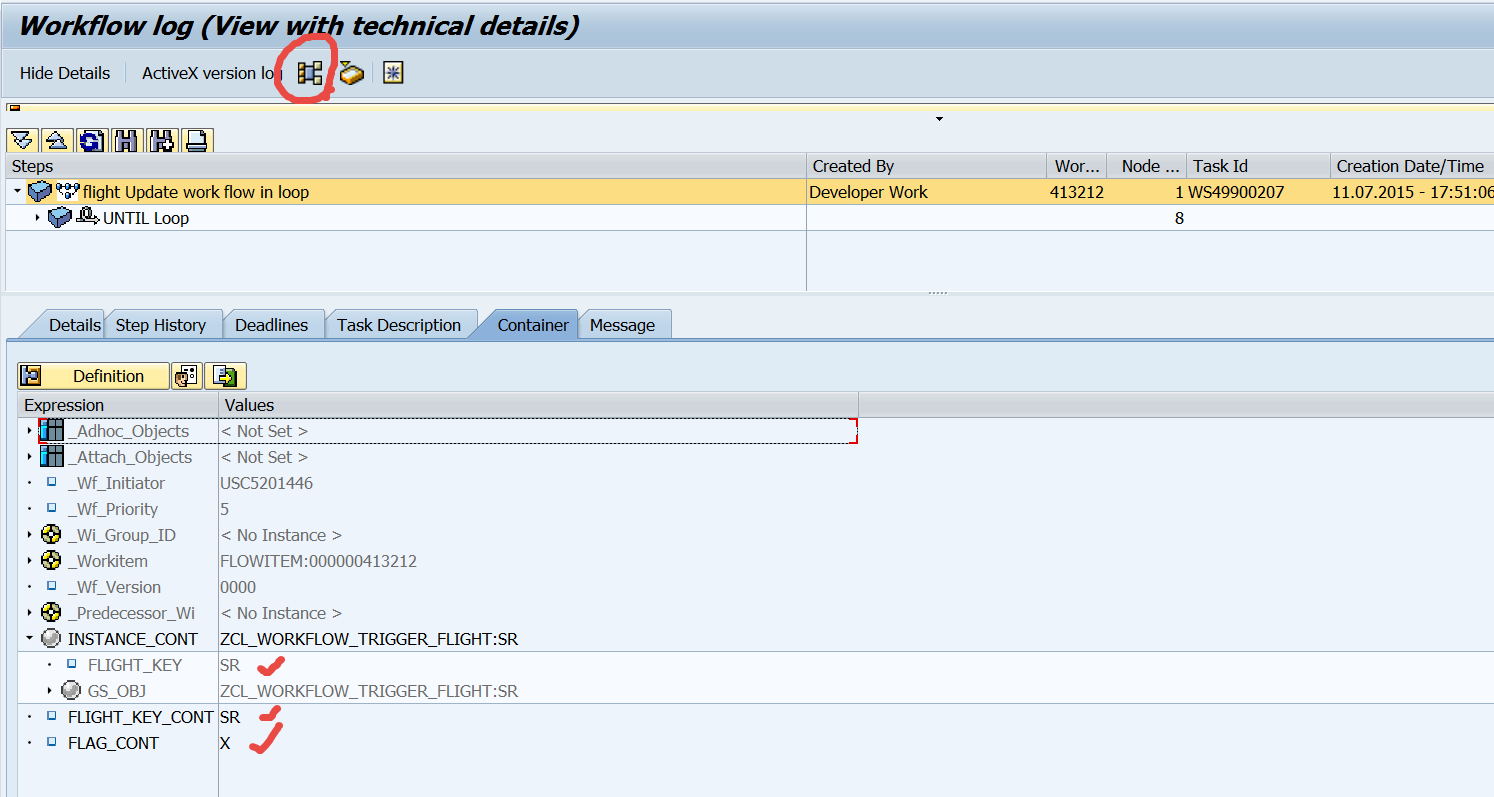Switch to the Step History tab

tap(162, 324)
